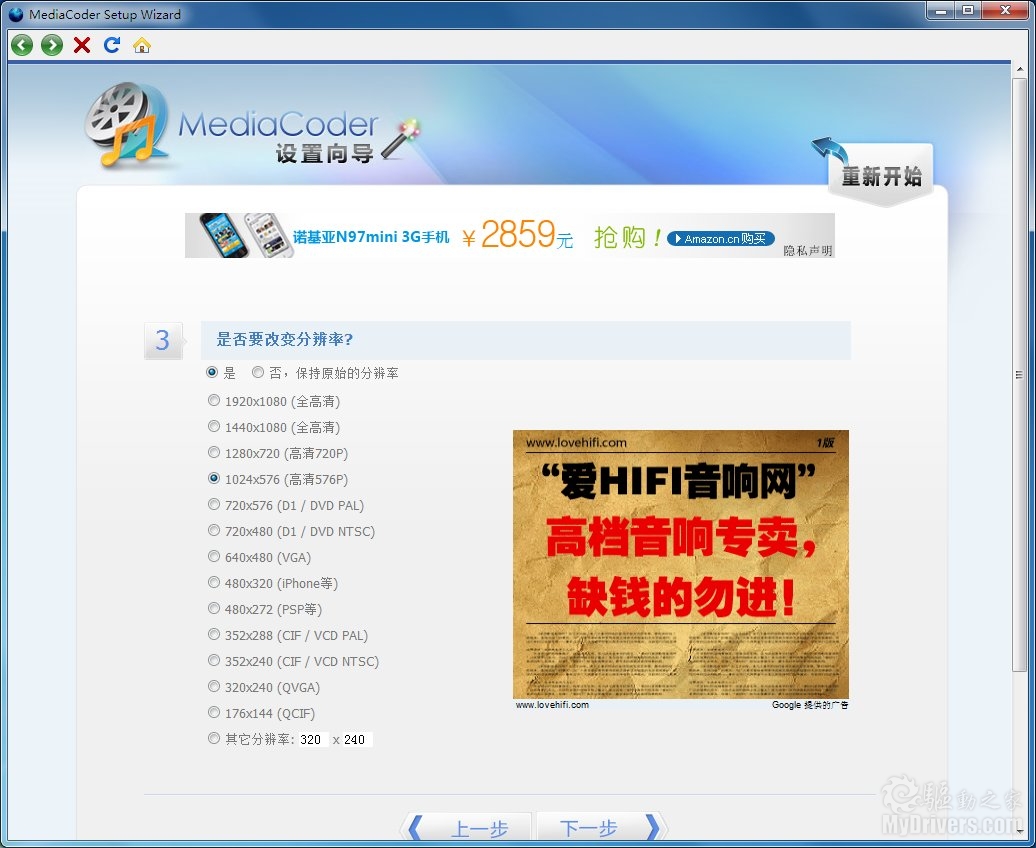1036x848 pixels.
Task: Click the green Forward navigation arrow
Action: pos(52,45)
